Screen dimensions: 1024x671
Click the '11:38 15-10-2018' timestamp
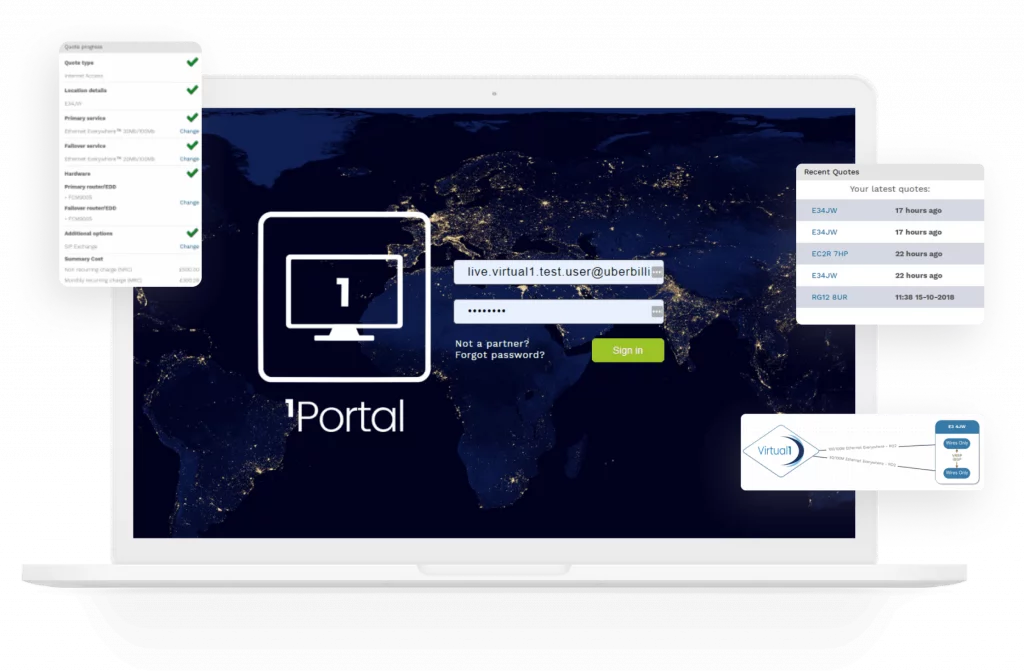[x=924, y=297]
